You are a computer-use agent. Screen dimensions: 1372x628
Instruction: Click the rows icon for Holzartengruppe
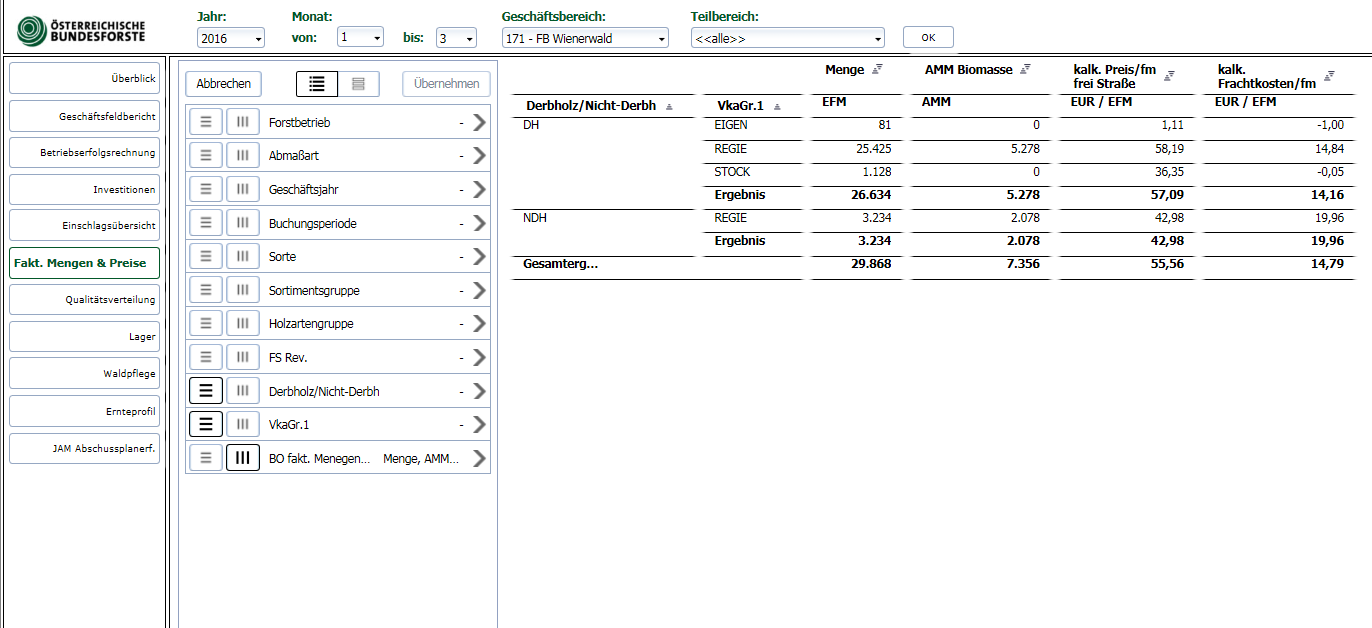pos(206,323)
